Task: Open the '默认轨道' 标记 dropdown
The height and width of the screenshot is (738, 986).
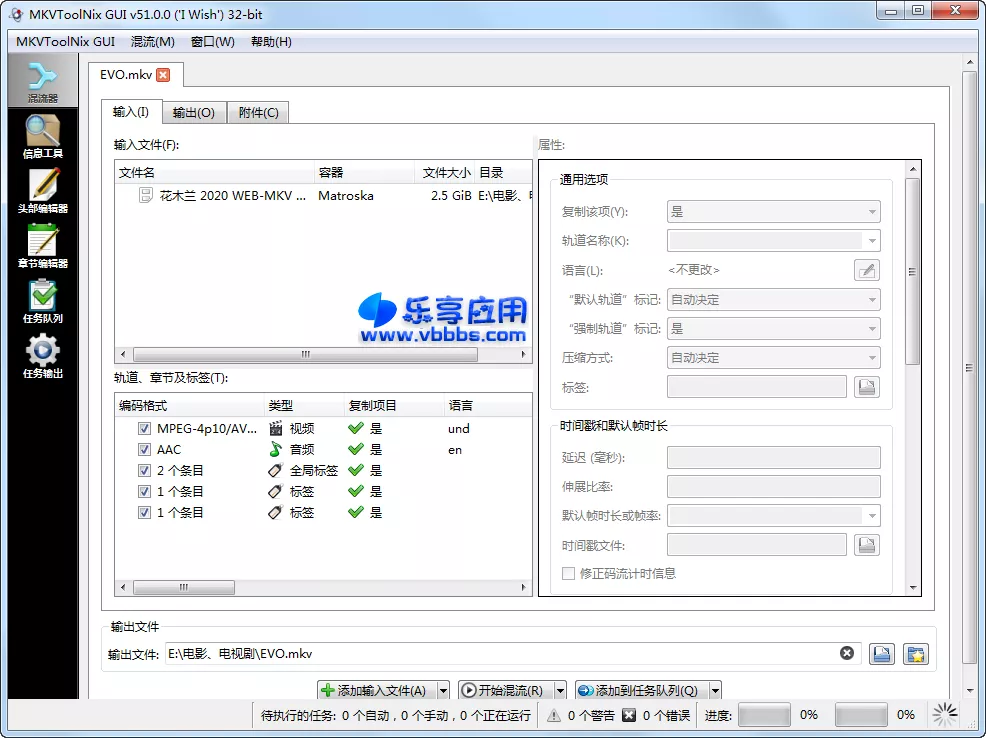Action: 771,299
